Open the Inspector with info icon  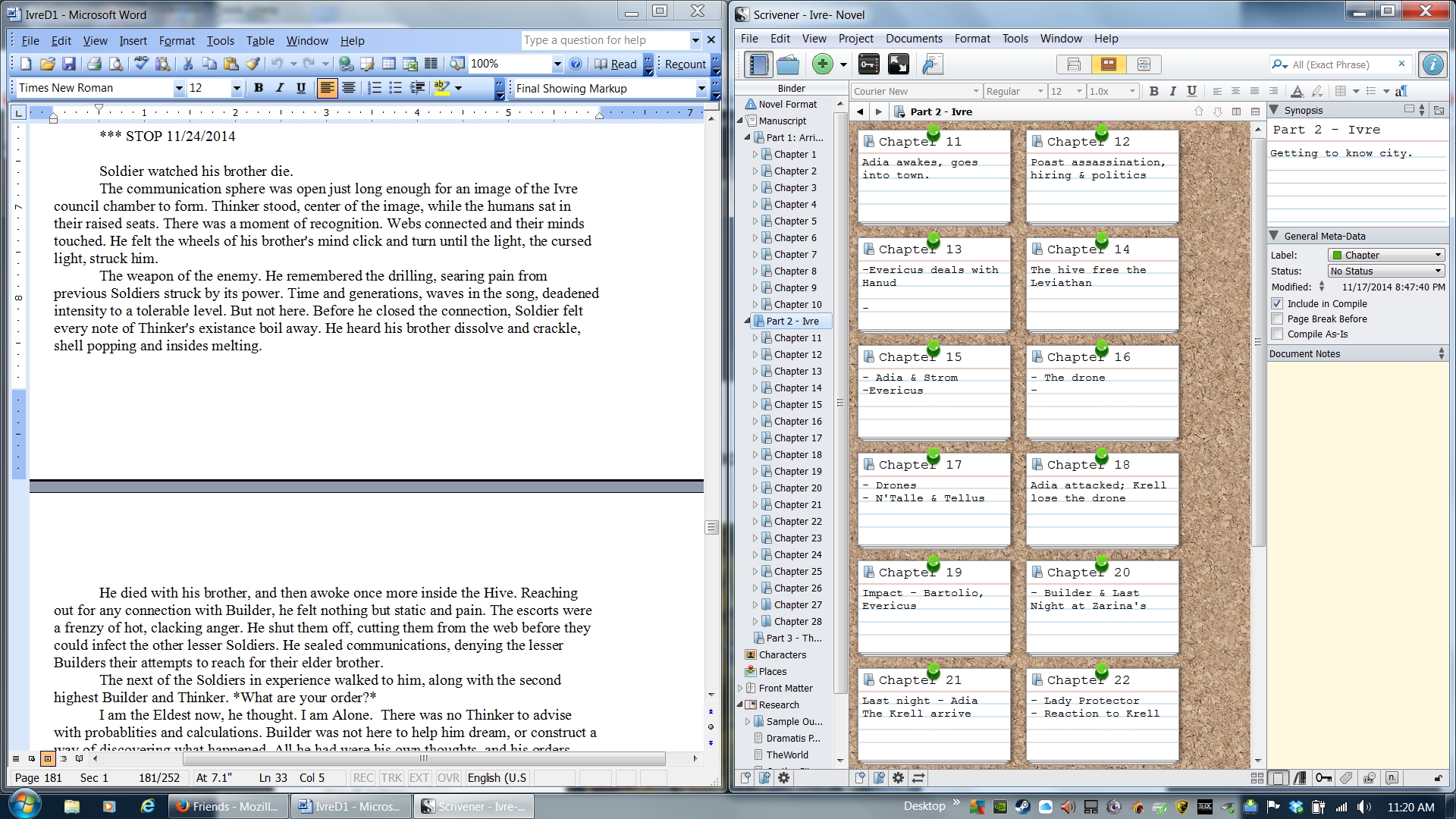tap(1432, 64)
